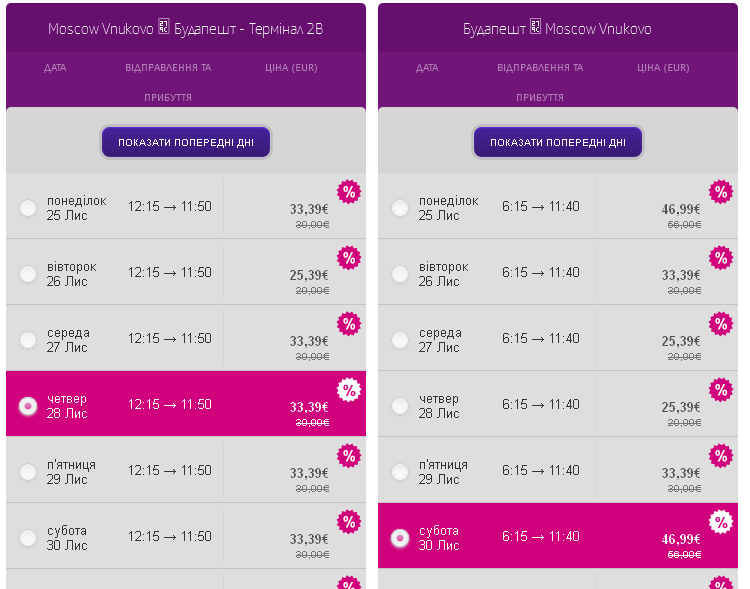The width and height of the screenshot is (750, 589).
Task: Show previous days for Budapest–Moscow return flights
Action: tap(558, 142)
